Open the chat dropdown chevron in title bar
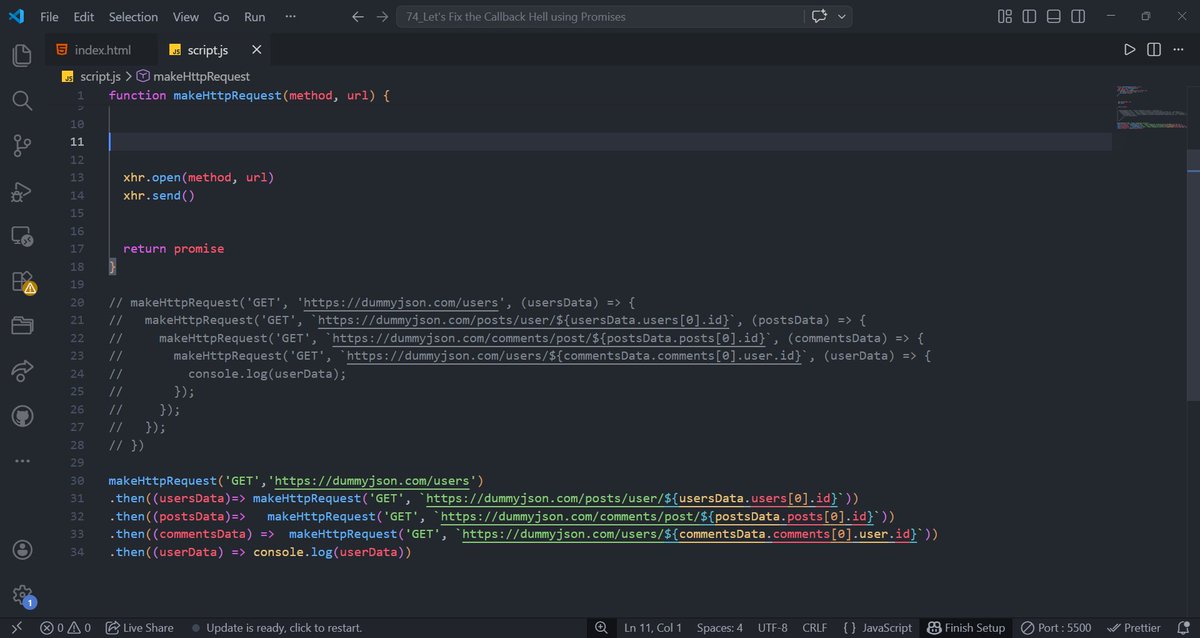This screenshot has height=638, width=1200. point(842,17)
